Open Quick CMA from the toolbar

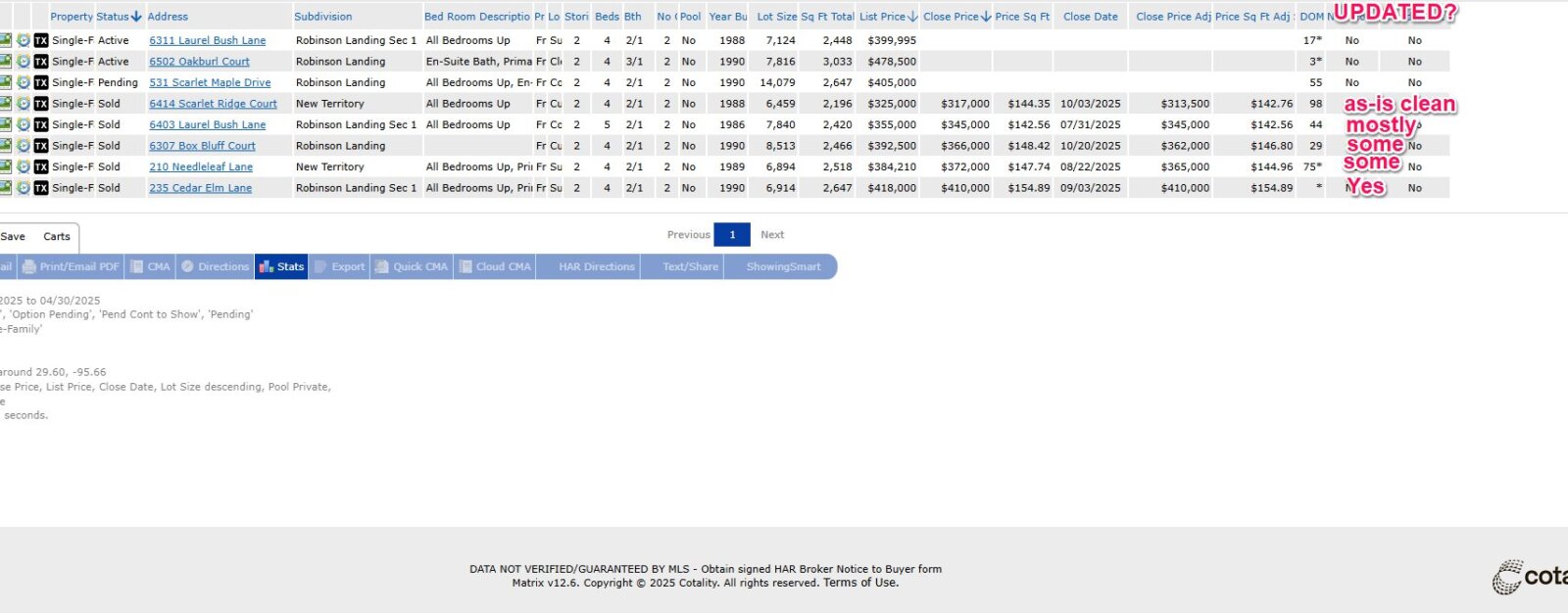pos(411,266)
